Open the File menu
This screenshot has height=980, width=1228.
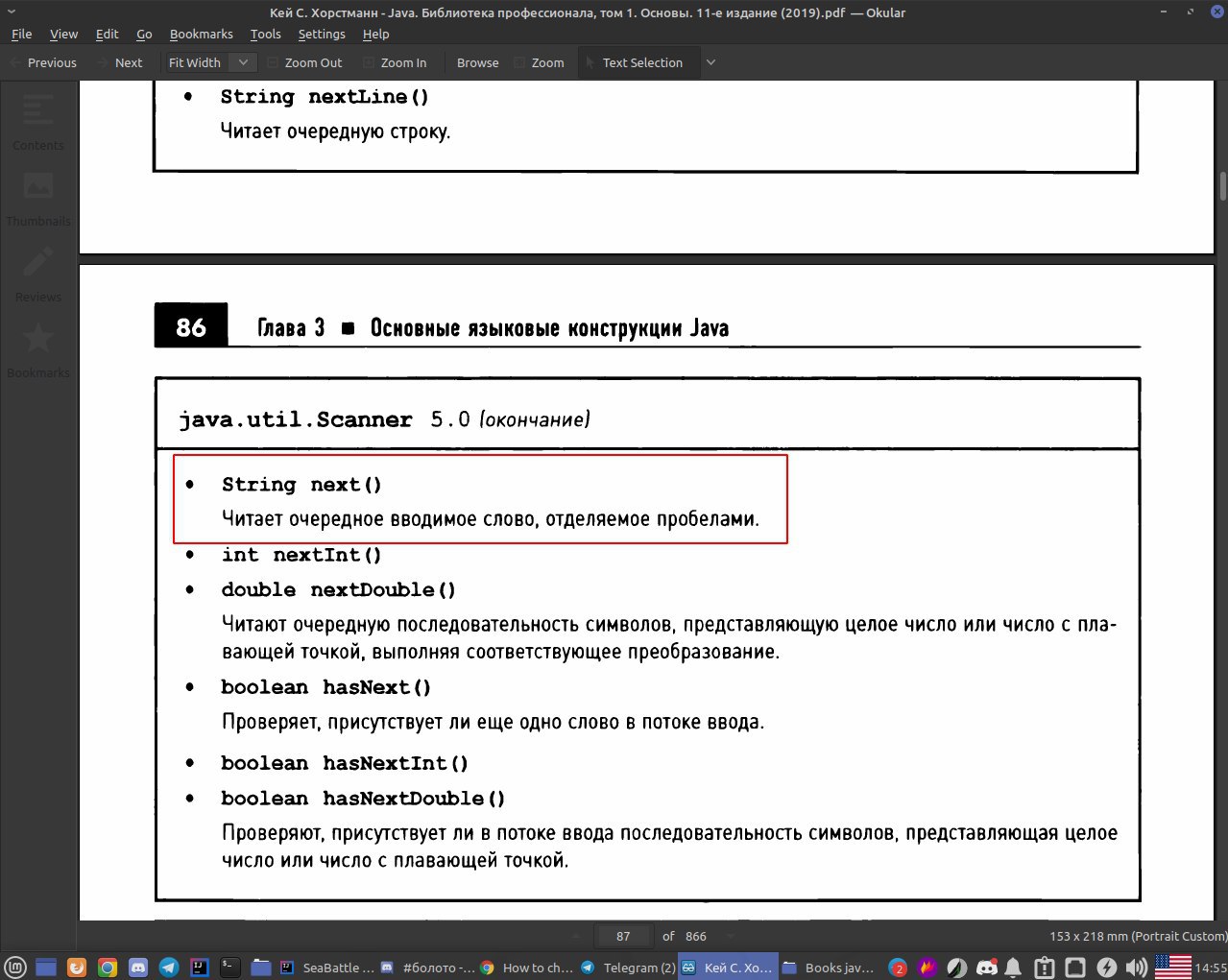coord(21,34)
